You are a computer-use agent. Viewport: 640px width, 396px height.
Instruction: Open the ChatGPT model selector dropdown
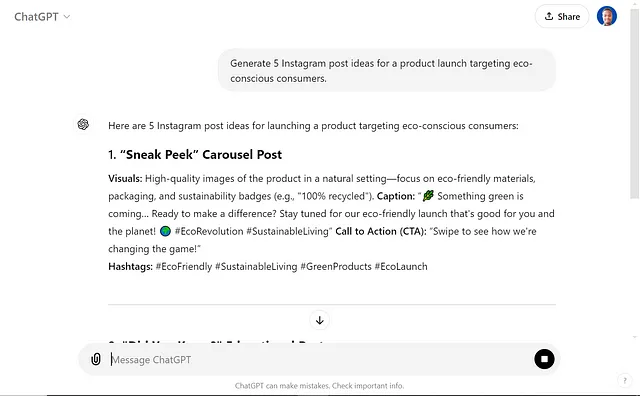tap(42, 17)
